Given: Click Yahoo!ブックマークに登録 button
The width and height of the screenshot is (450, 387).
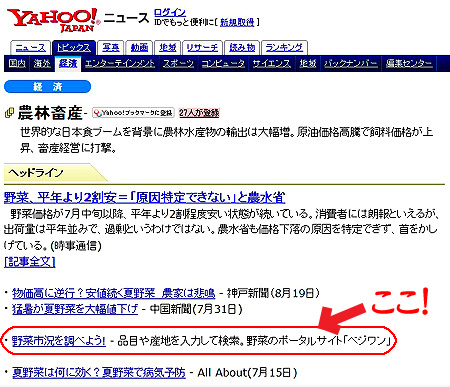Looking at the screenshot, I should [x=133, y=113].
